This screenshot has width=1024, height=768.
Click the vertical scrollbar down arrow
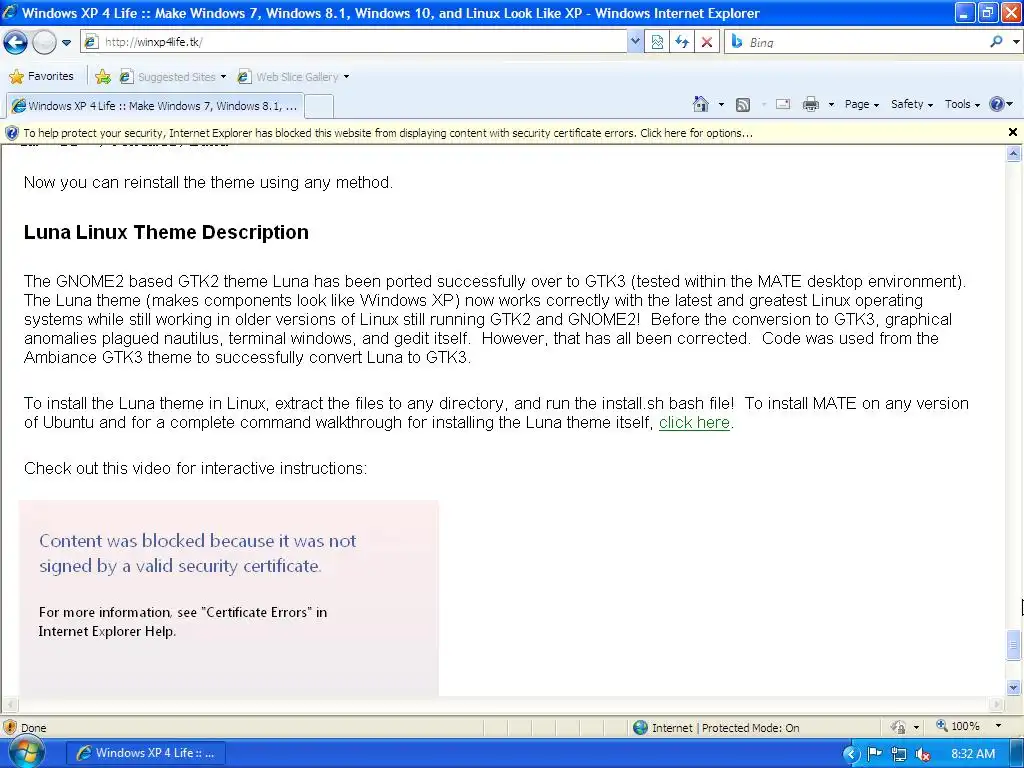tap(1014, 687)
